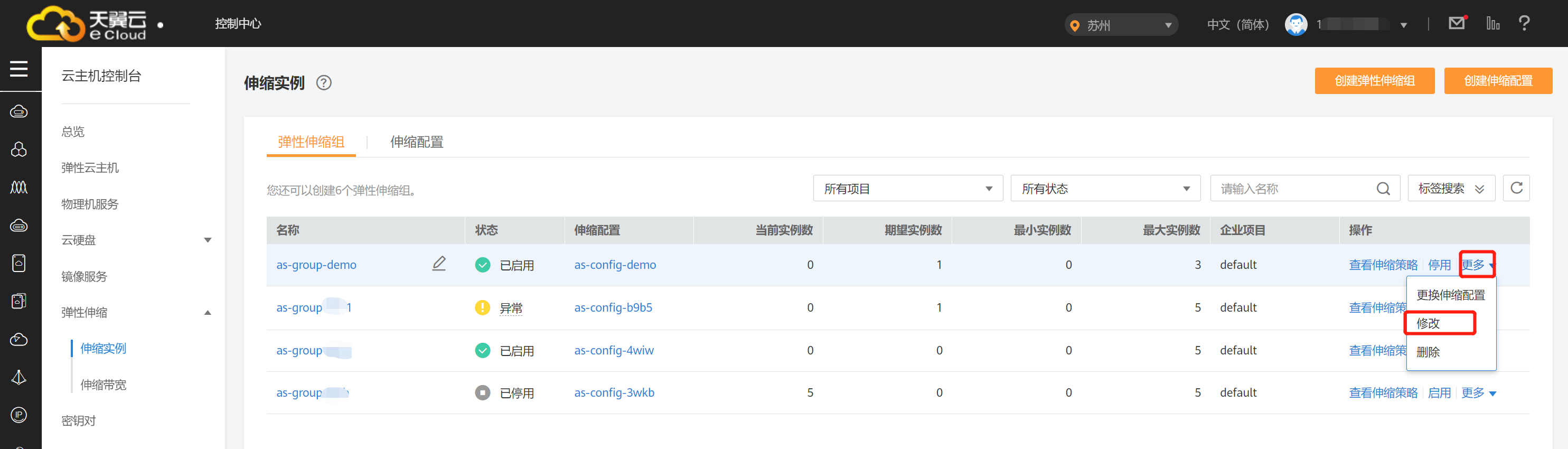
Task: Click the storage device icon in the left rail
Action: pyautogui.click(x=19, y=263)
